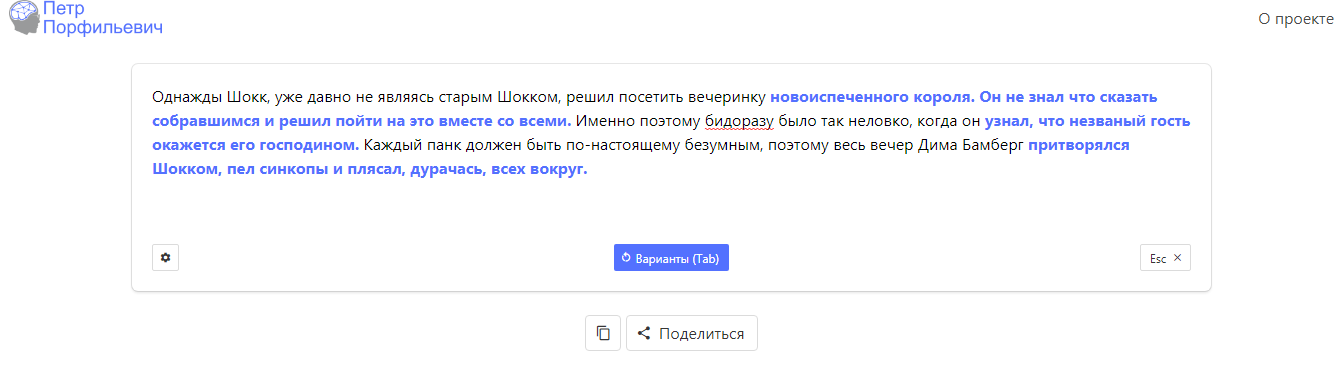Dismiss suggestion with the Esc button

(x=1165, y=257)
